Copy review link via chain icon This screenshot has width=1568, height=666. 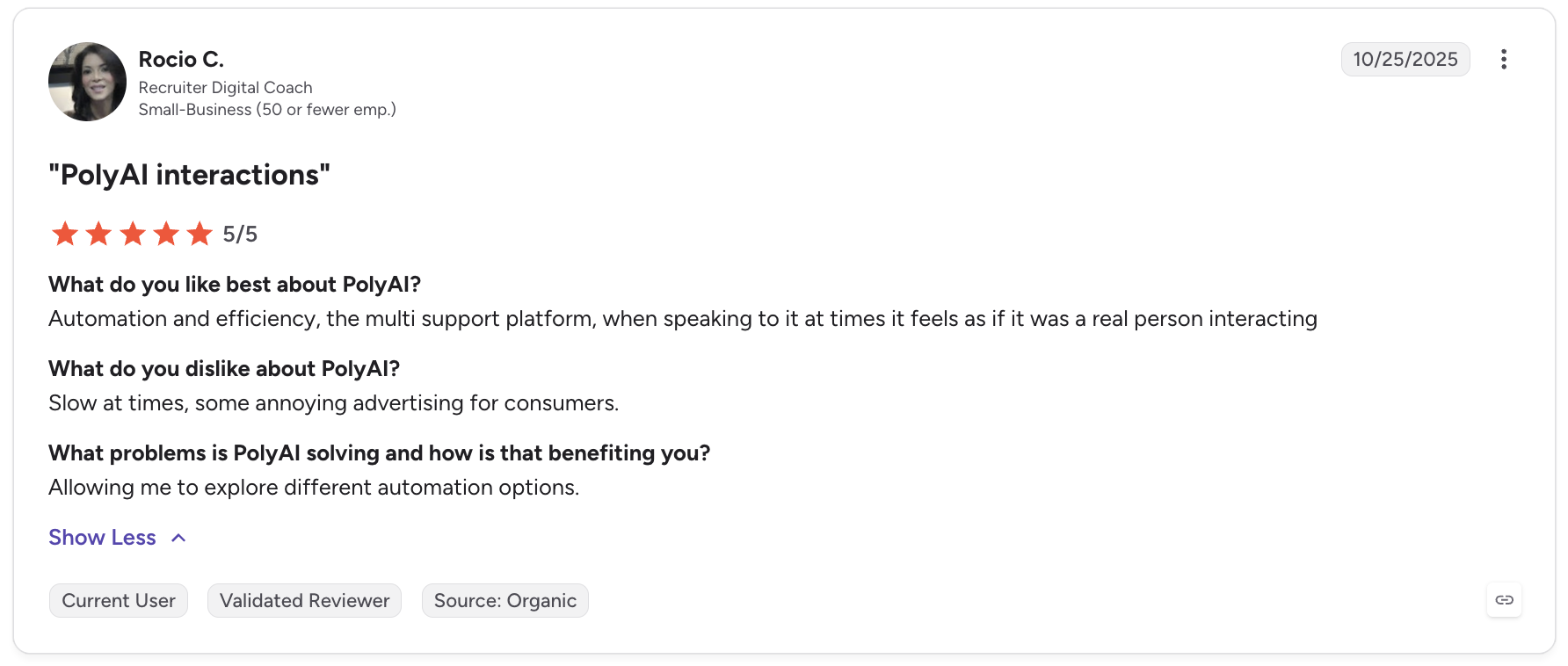point(1504,600)
